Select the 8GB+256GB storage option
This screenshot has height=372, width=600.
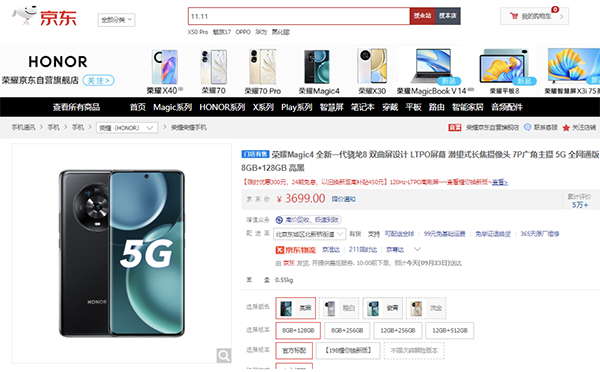tap(347, 330)
